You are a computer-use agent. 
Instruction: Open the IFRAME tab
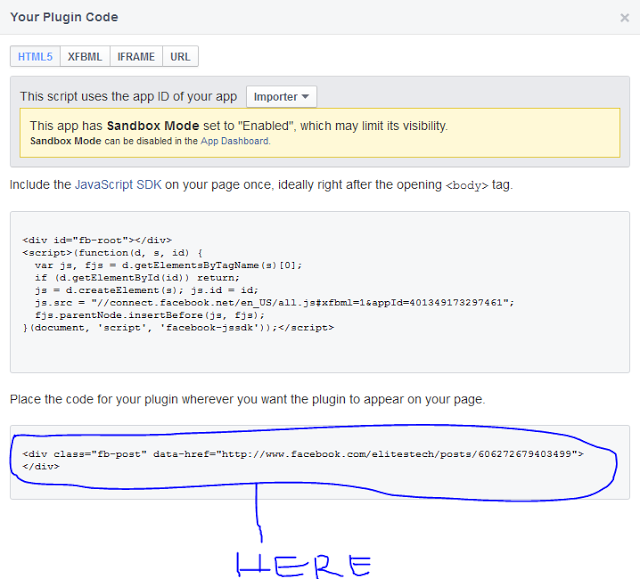[x=135, y=57]
